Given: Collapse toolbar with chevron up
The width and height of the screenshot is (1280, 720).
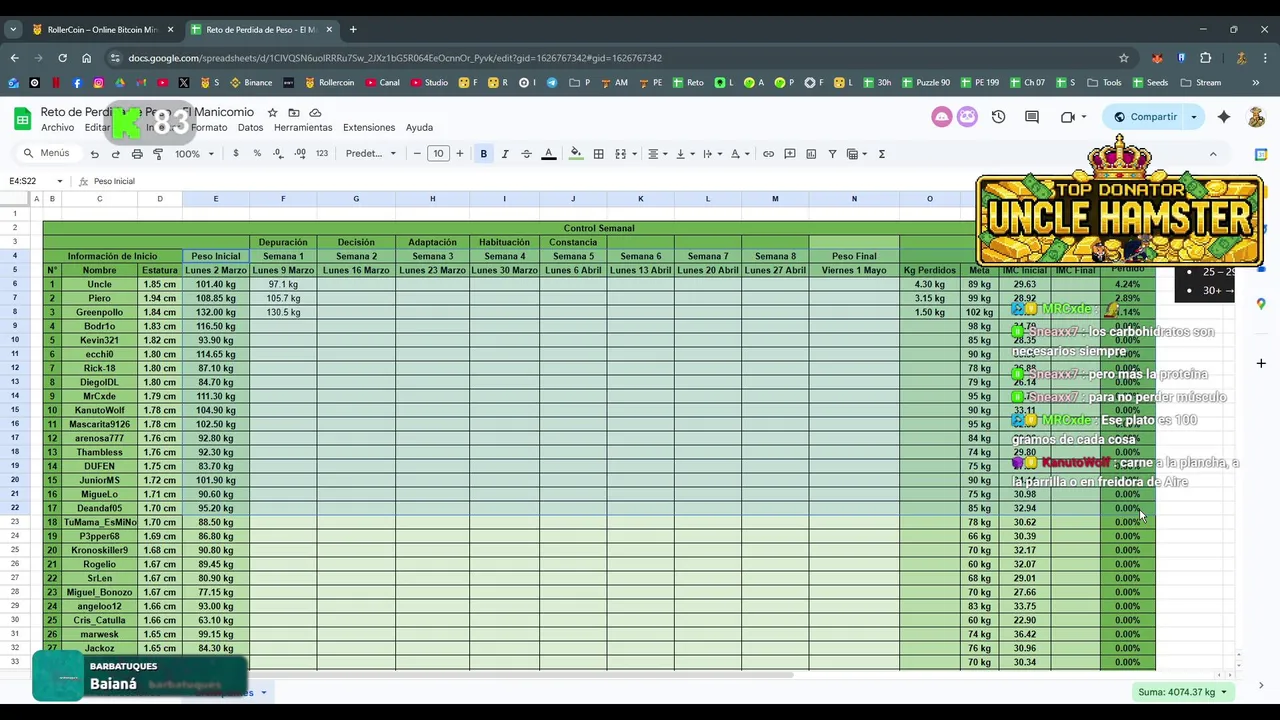Looking at the screenshot, I should pos(1213,154).
